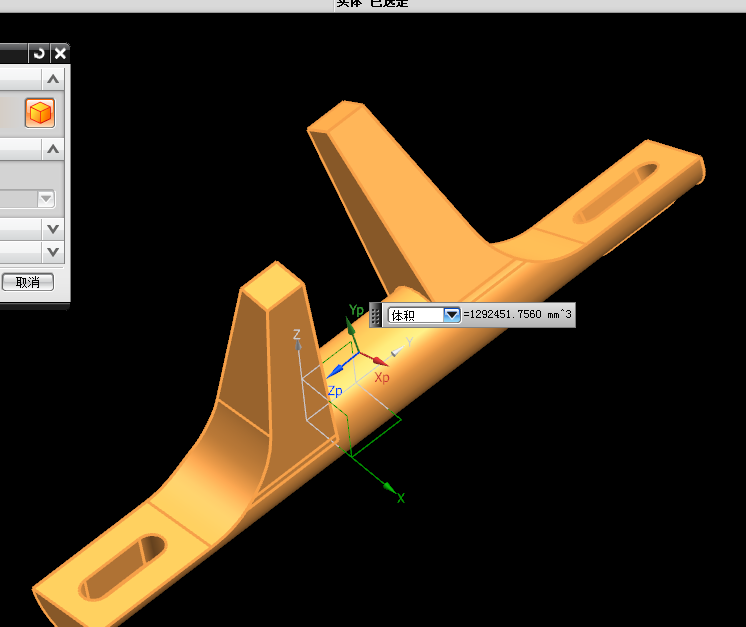Collapse the topmost dialog section
The image size is (746, 627).
(x=53, y=79)
